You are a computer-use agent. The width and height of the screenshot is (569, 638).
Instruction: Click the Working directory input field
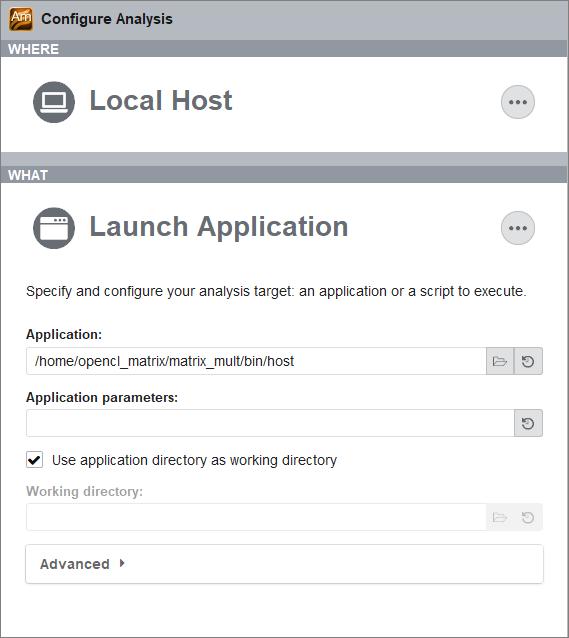256,517
